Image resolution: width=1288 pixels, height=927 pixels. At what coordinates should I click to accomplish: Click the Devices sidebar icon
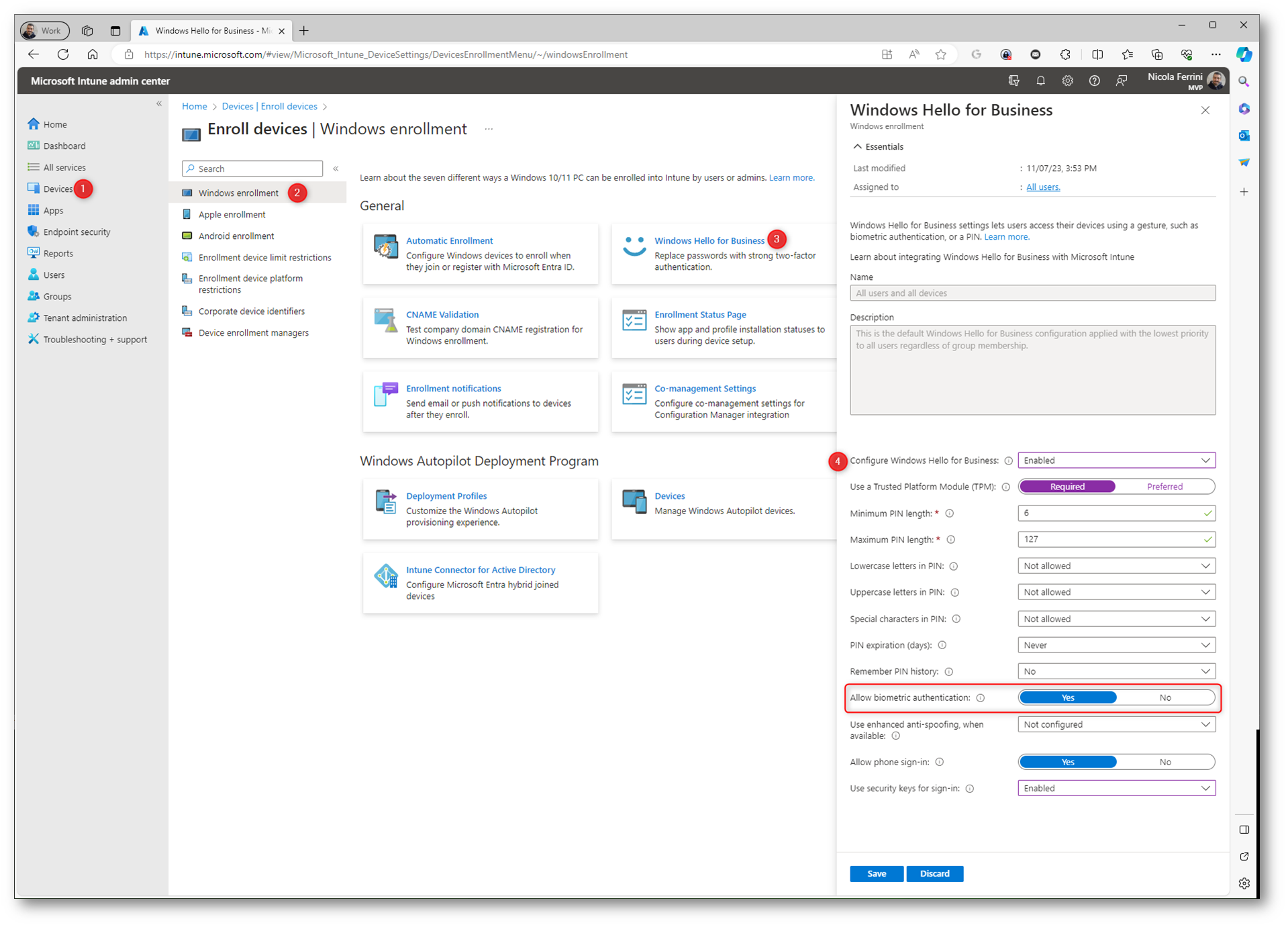point(33,189)
